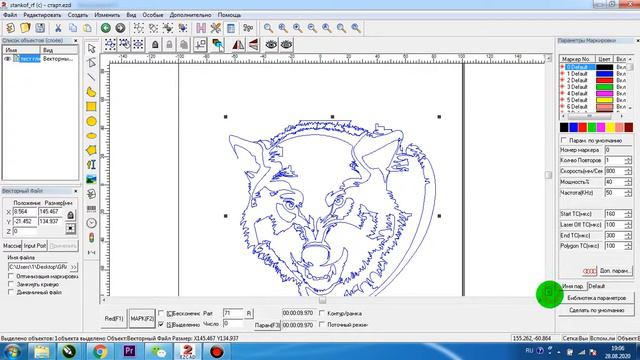Click the Доп. парам... button
The height and width of the screenshot is (360, 640).
point(615,271)
